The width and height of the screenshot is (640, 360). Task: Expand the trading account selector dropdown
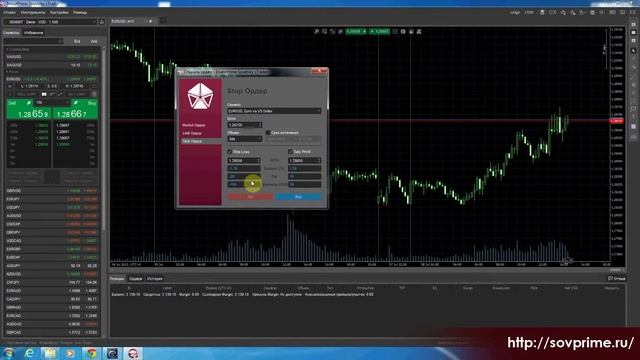point(50,22)
